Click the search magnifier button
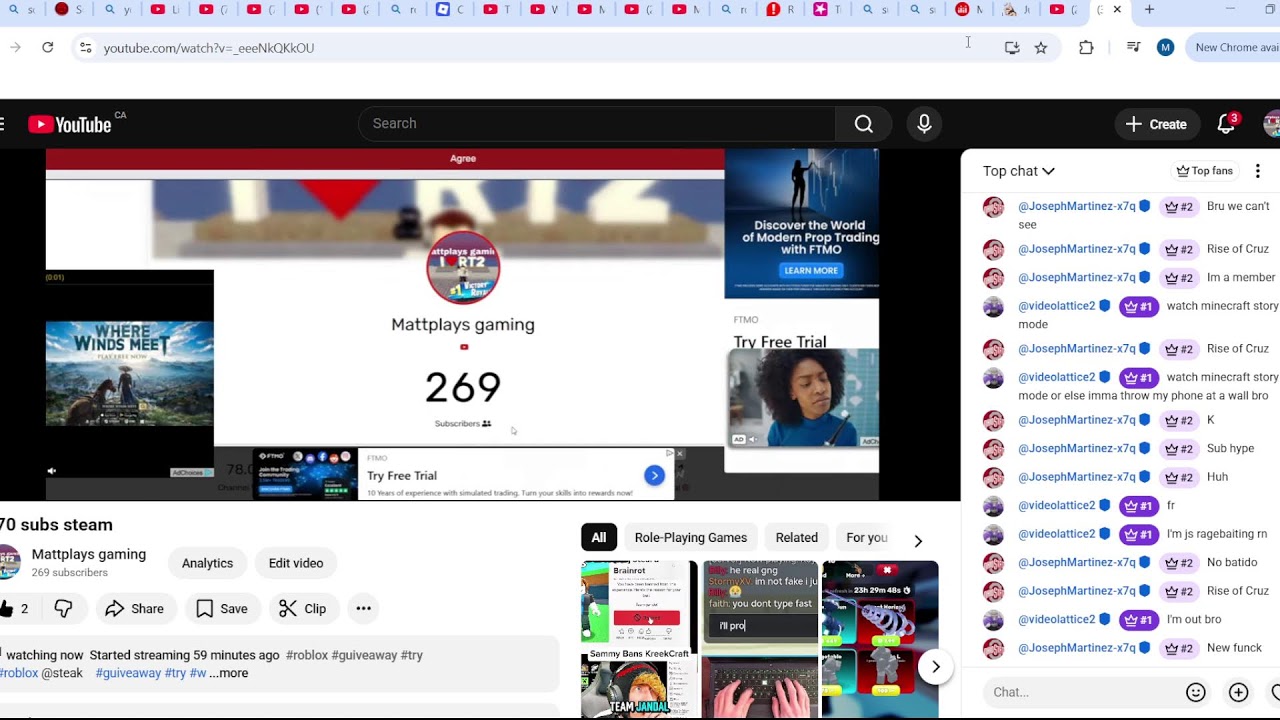Image resolution: width=1280 pixels, height=720 pixels. pos(864,124)
